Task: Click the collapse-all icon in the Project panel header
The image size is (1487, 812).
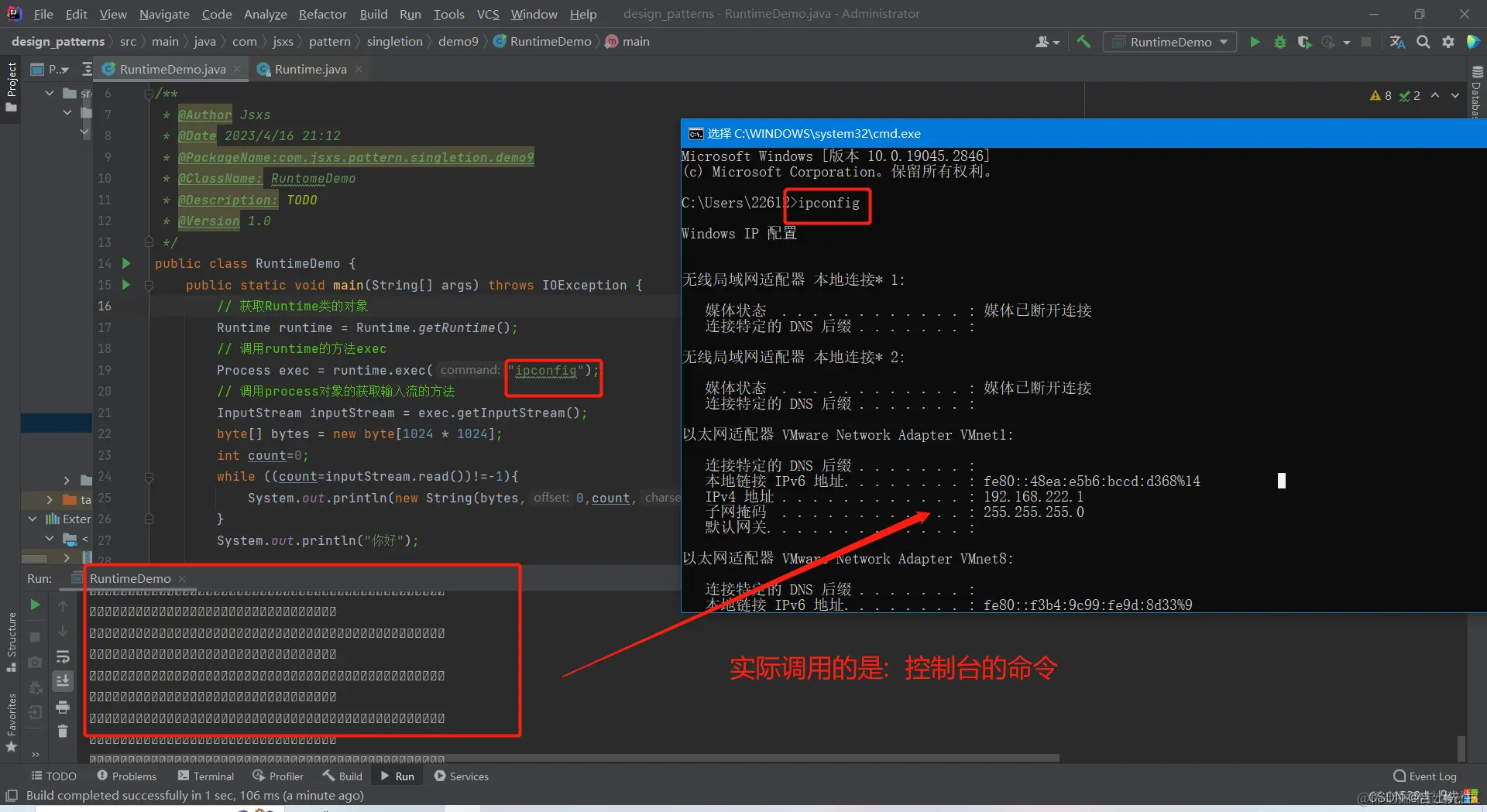Action: pos(87,69)
